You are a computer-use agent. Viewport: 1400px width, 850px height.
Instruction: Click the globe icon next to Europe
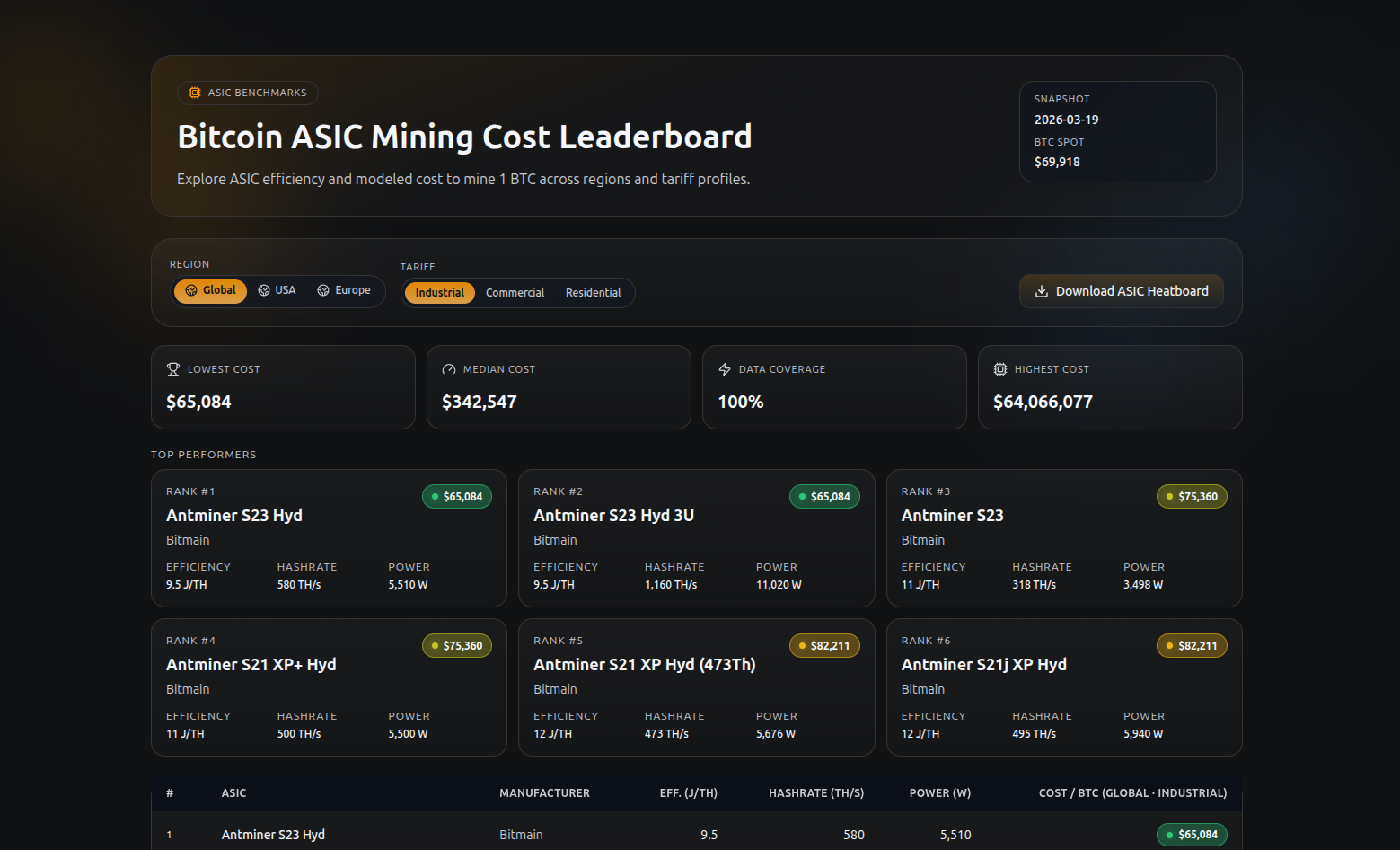pos(322,289)
